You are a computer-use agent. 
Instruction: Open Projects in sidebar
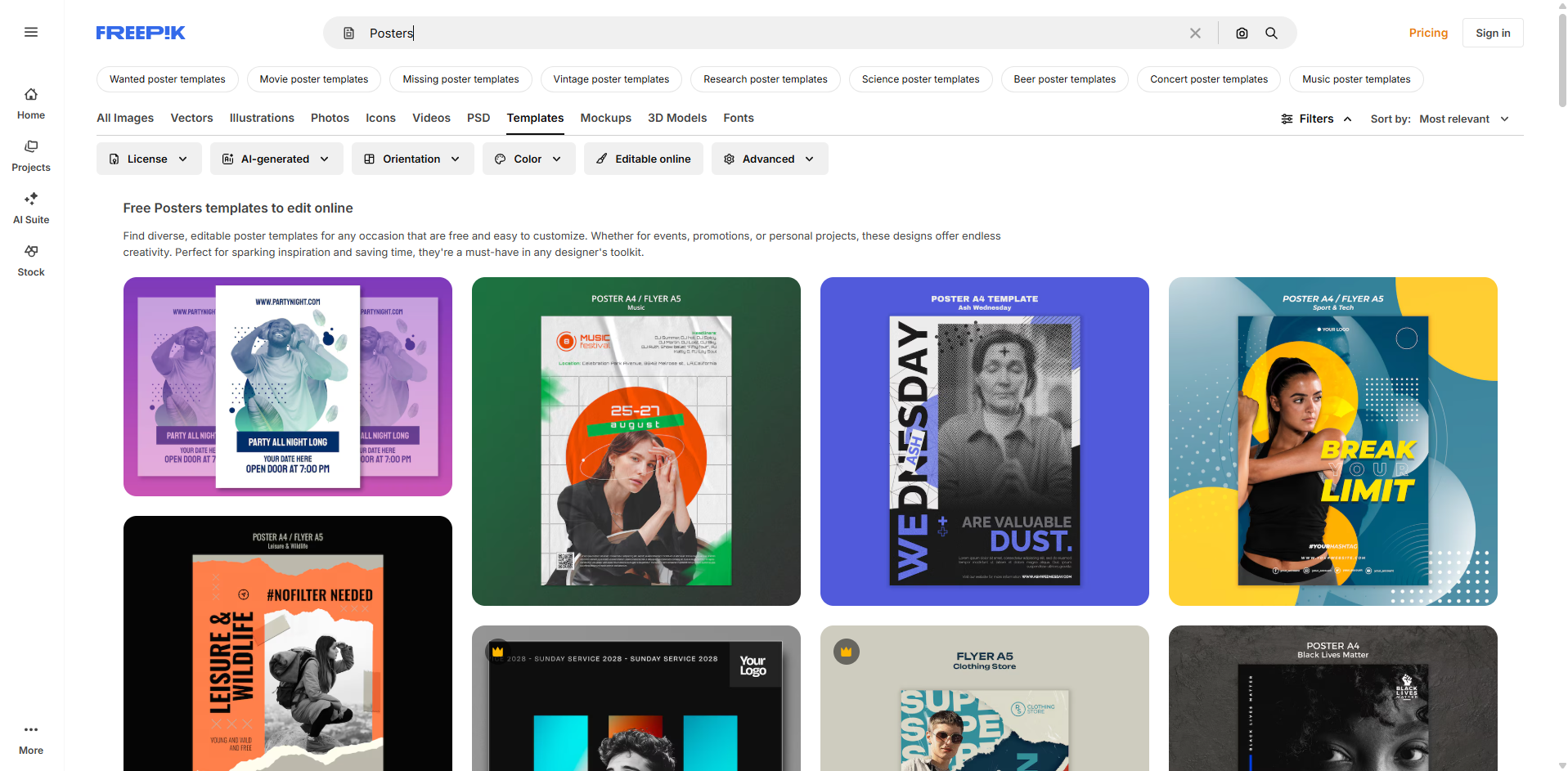(x=31, y=156)
